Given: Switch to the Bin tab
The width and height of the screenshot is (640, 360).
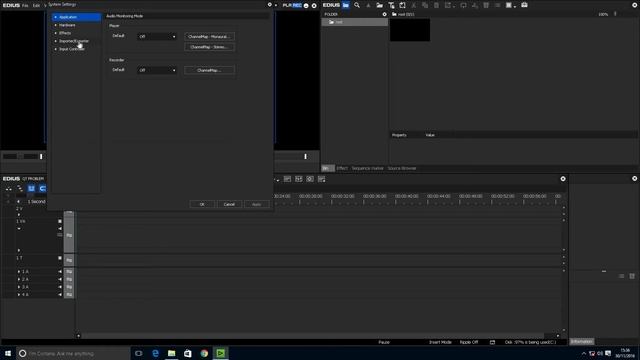Looking at the screenshot, I should point(328,168).
